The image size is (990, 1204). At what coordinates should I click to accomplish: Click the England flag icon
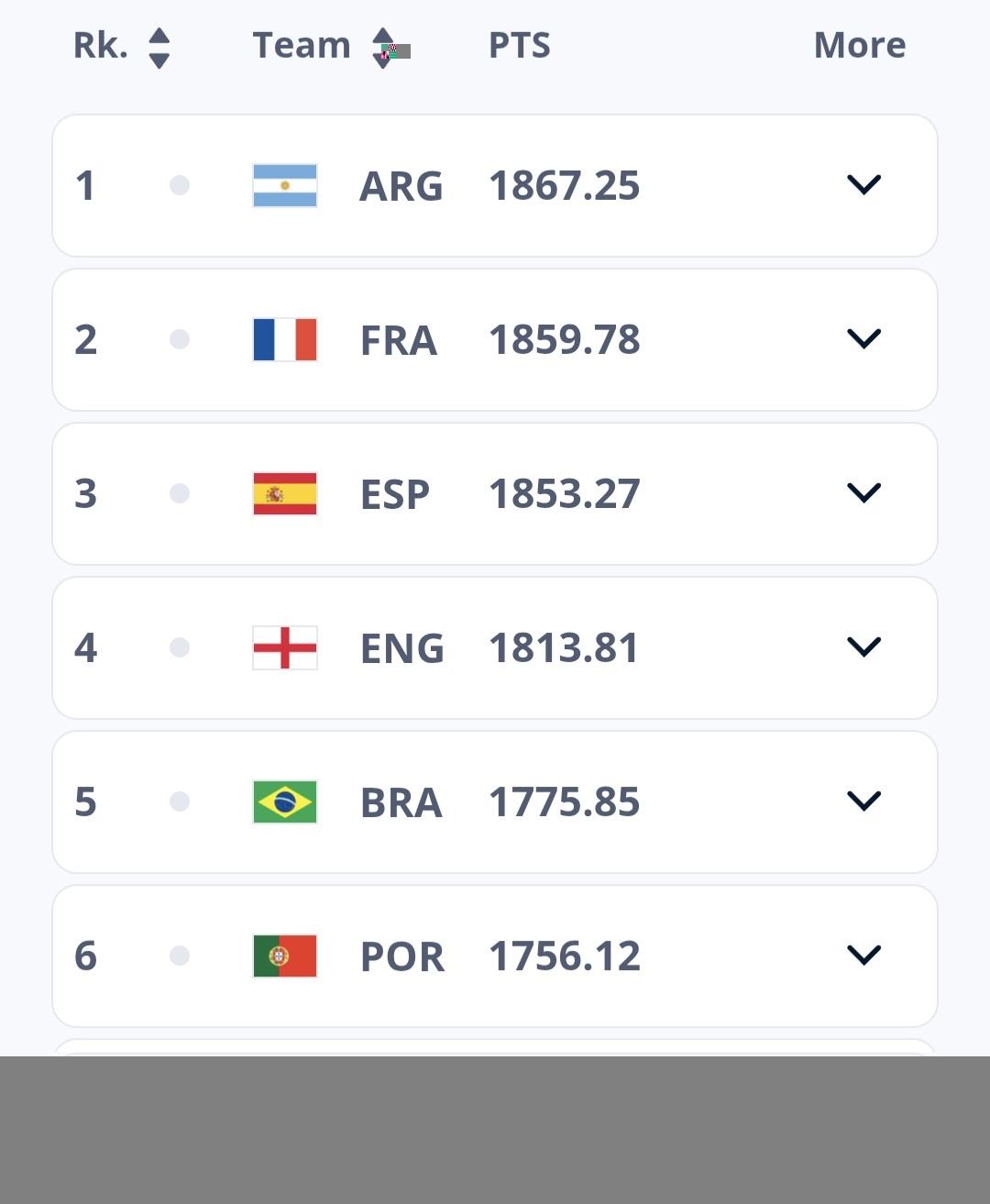tap(285, 648)
